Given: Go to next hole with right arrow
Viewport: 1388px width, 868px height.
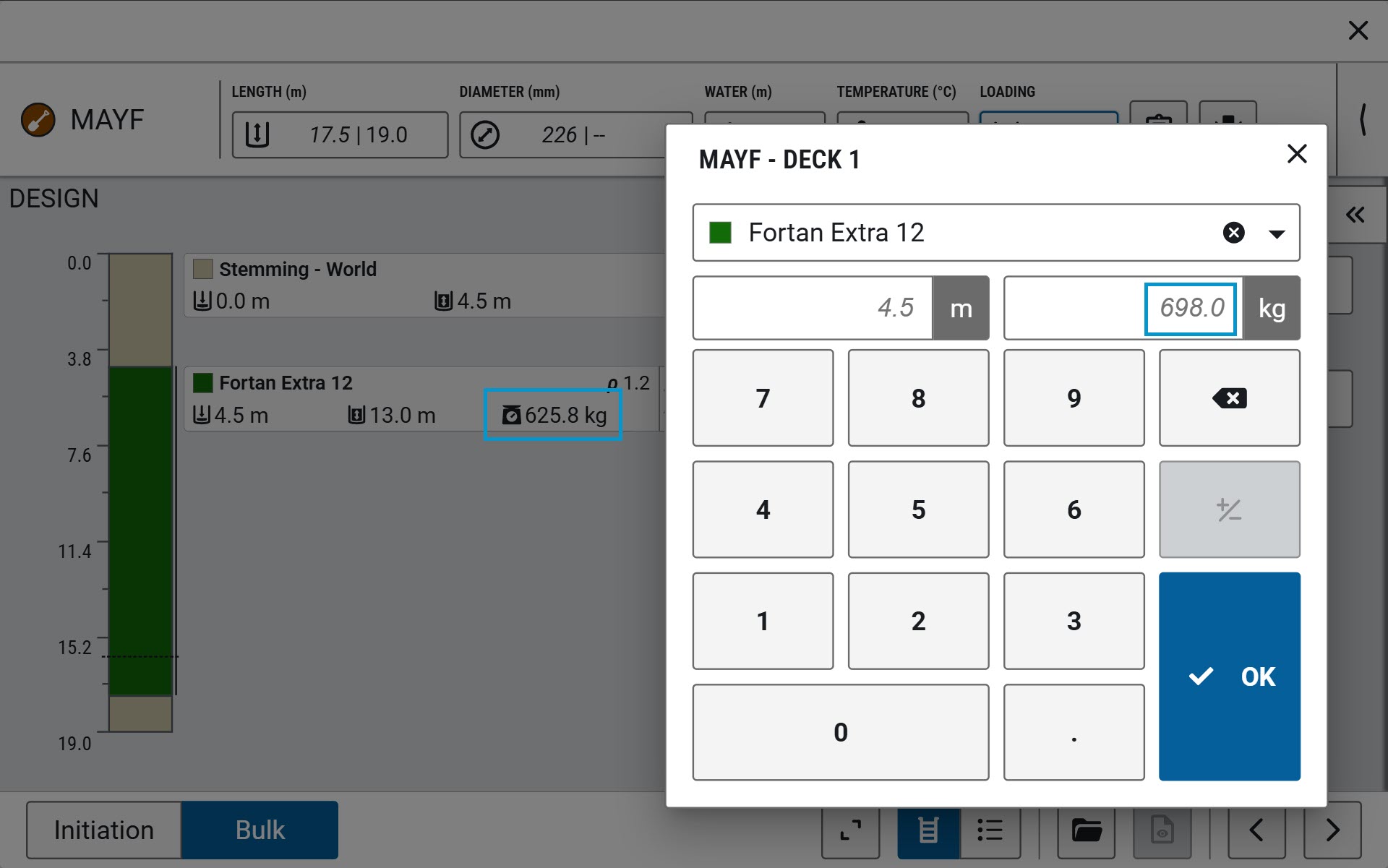Looking at the screenshot, I should [1332, 830].
